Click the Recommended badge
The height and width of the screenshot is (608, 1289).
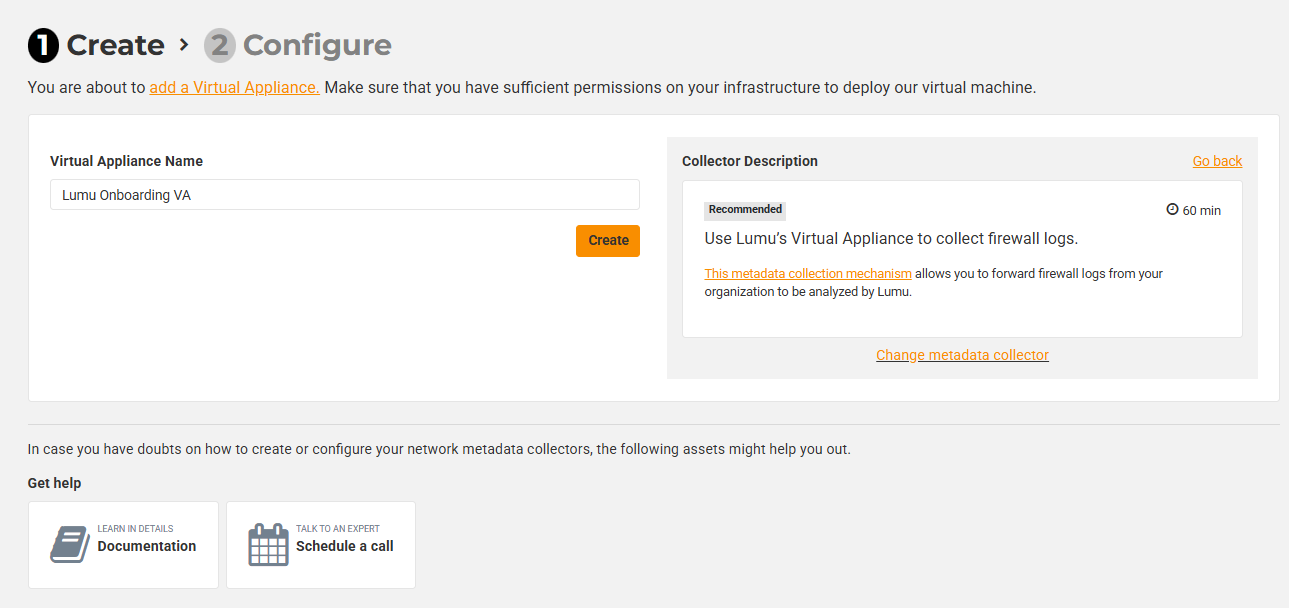click(x=745, y=210)
